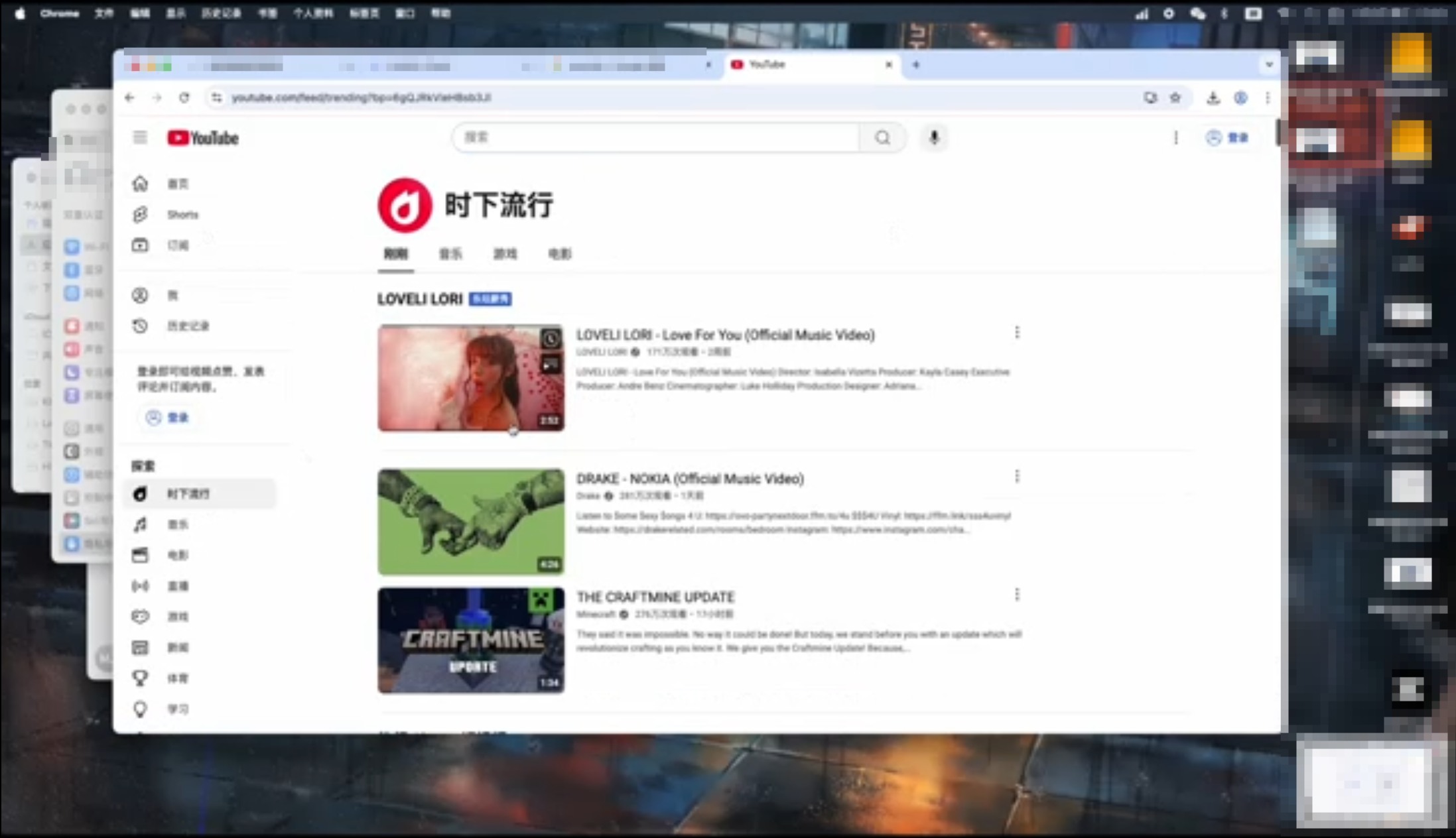Reload the page in Chrome

point(184,97)
